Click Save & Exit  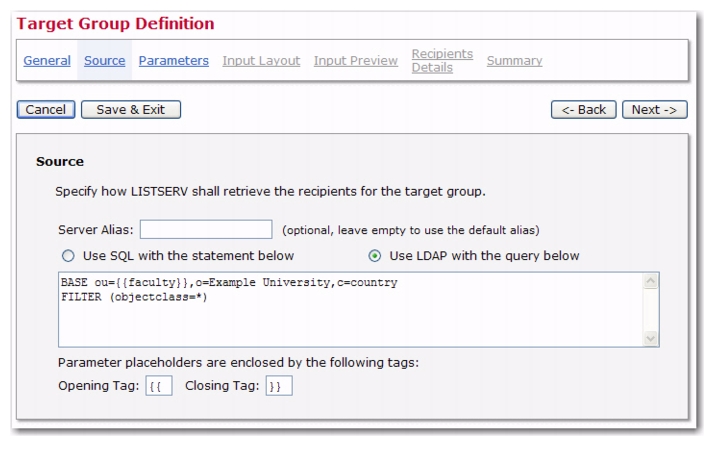point(131,110)
